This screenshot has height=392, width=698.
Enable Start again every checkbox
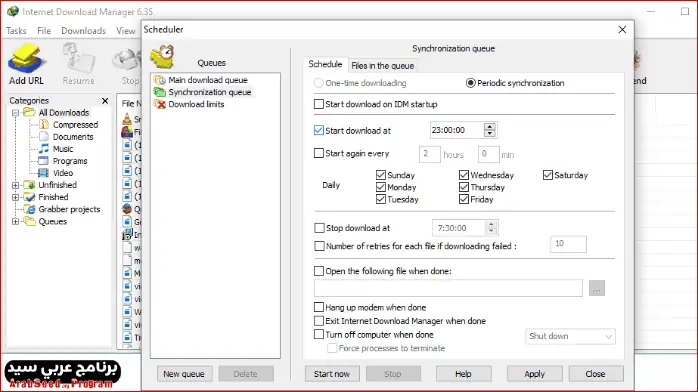pyautogui.click(x=319, y=154)
